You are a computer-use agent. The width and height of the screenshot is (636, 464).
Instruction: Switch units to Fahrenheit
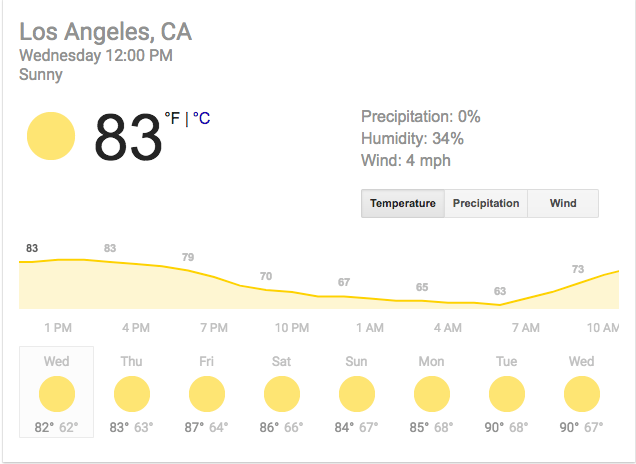tap(173, 119)
